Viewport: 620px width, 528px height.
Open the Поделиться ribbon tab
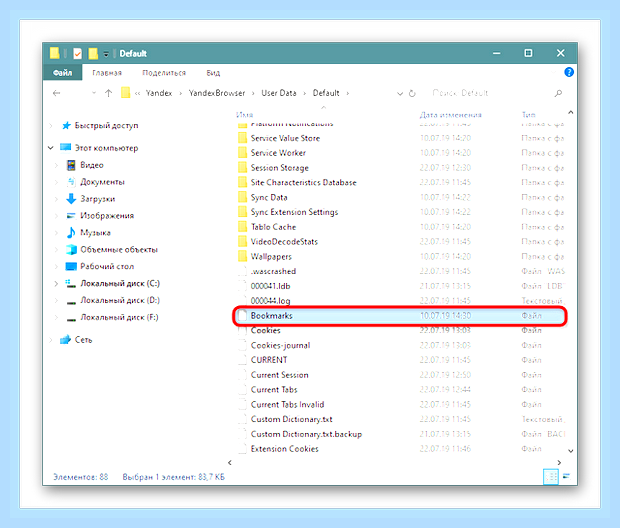tap(164, 73)
